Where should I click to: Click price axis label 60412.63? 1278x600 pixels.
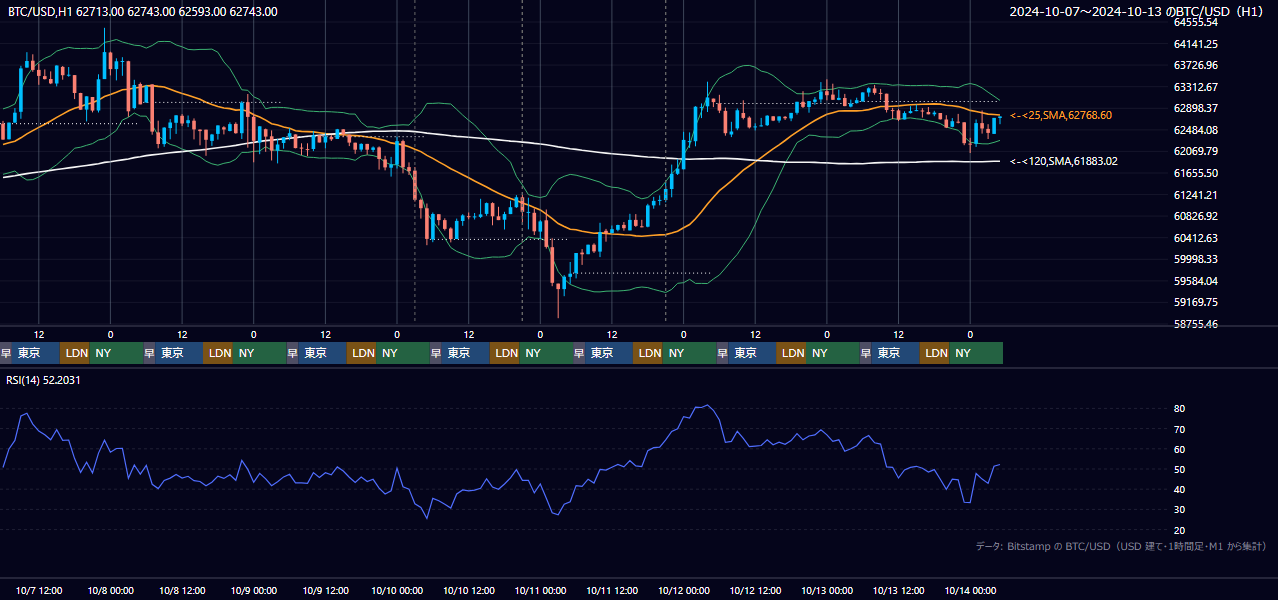click(1196, 238)
